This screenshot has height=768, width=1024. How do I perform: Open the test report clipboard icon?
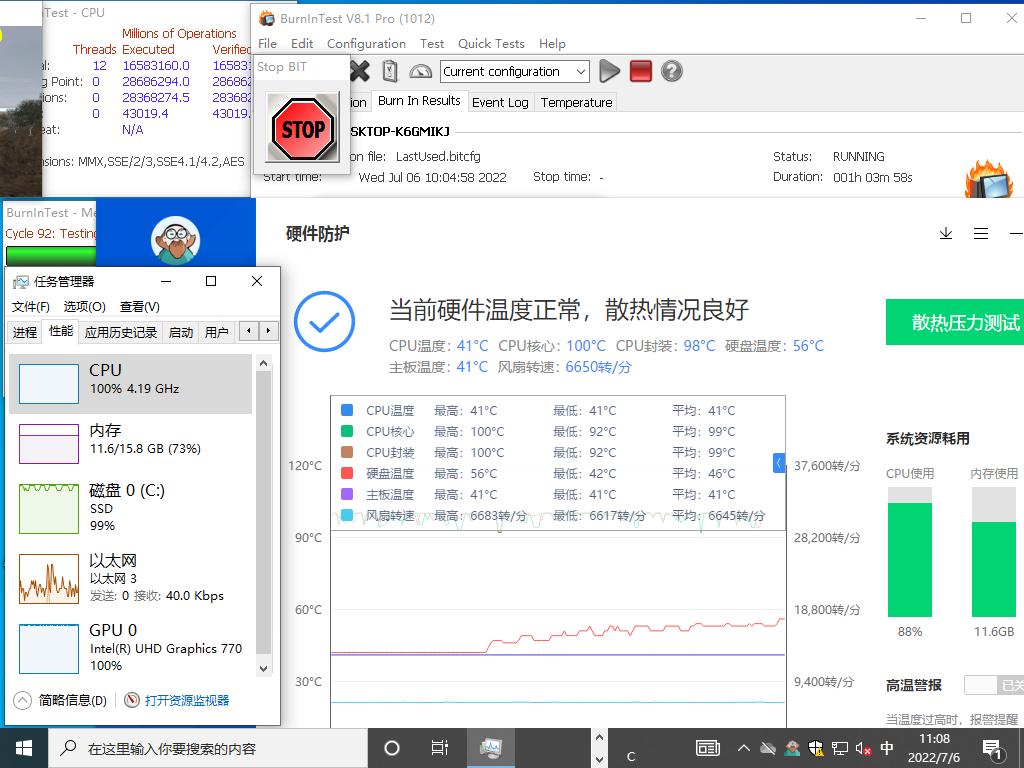pos(391,71)
